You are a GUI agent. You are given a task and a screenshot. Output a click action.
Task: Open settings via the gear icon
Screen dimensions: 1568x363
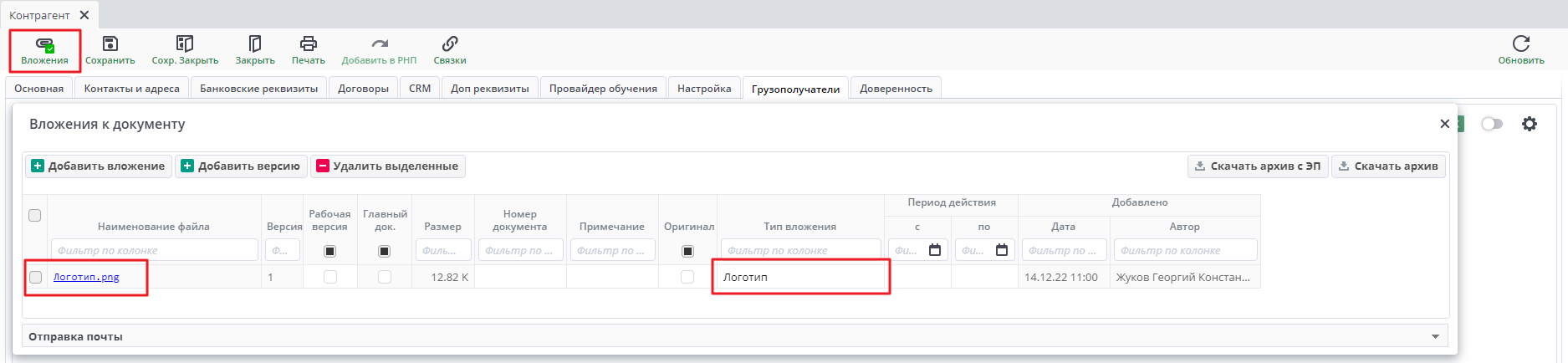pos(1530,124)
